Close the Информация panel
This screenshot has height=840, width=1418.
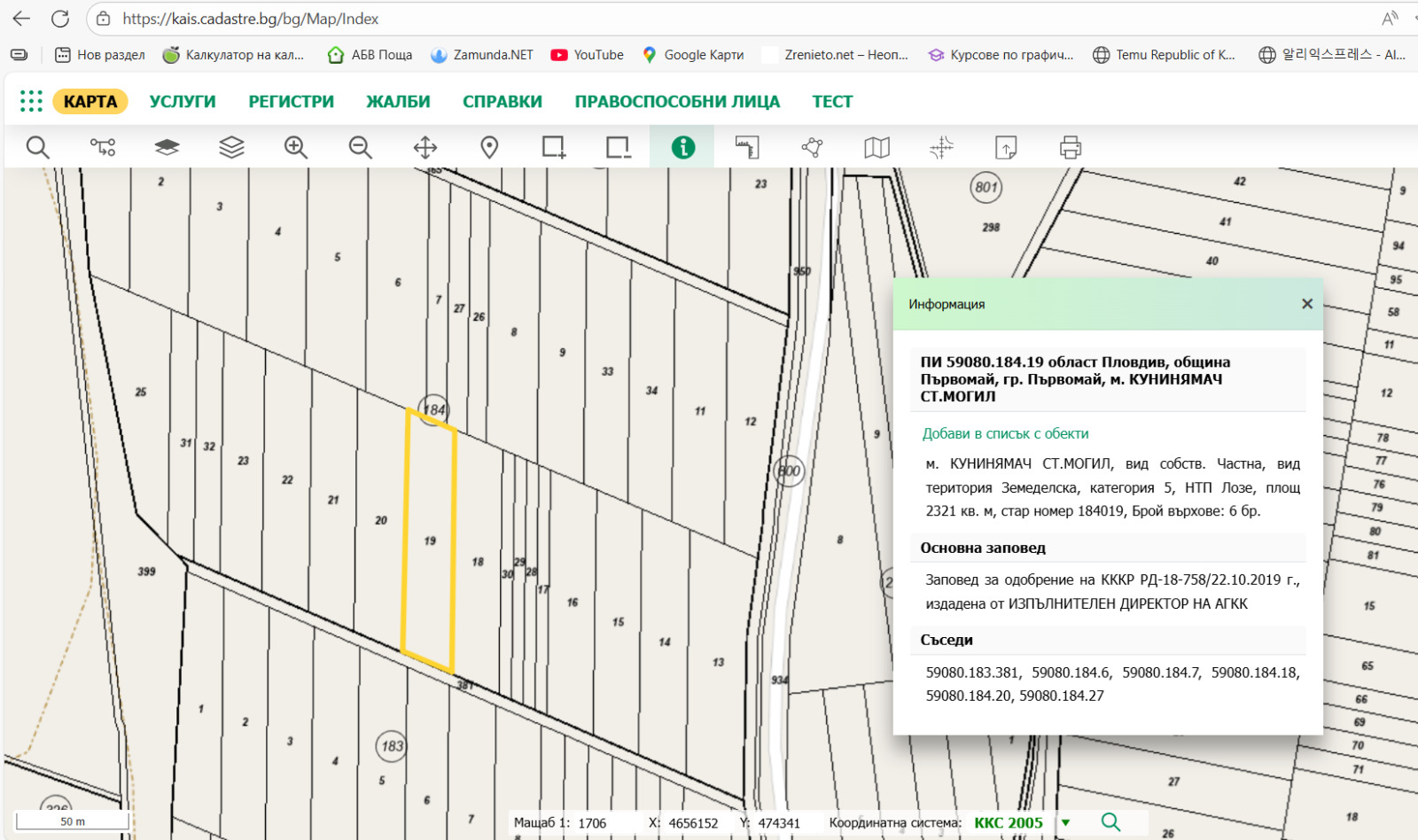pos(1306,304)
